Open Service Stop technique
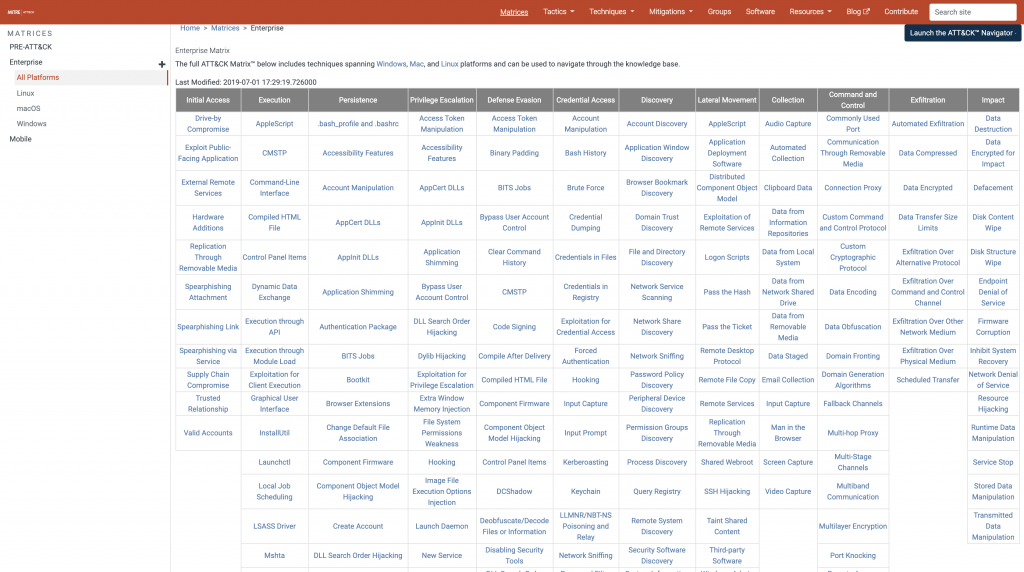This screenshot has width=1024, height=572. (993, 462)
